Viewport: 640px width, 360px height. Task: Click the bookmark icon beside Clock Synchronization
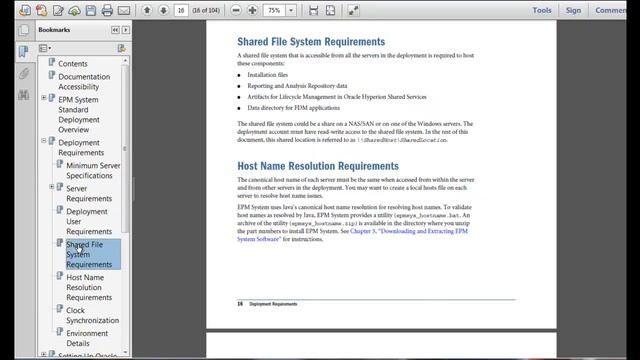[60, 309]
